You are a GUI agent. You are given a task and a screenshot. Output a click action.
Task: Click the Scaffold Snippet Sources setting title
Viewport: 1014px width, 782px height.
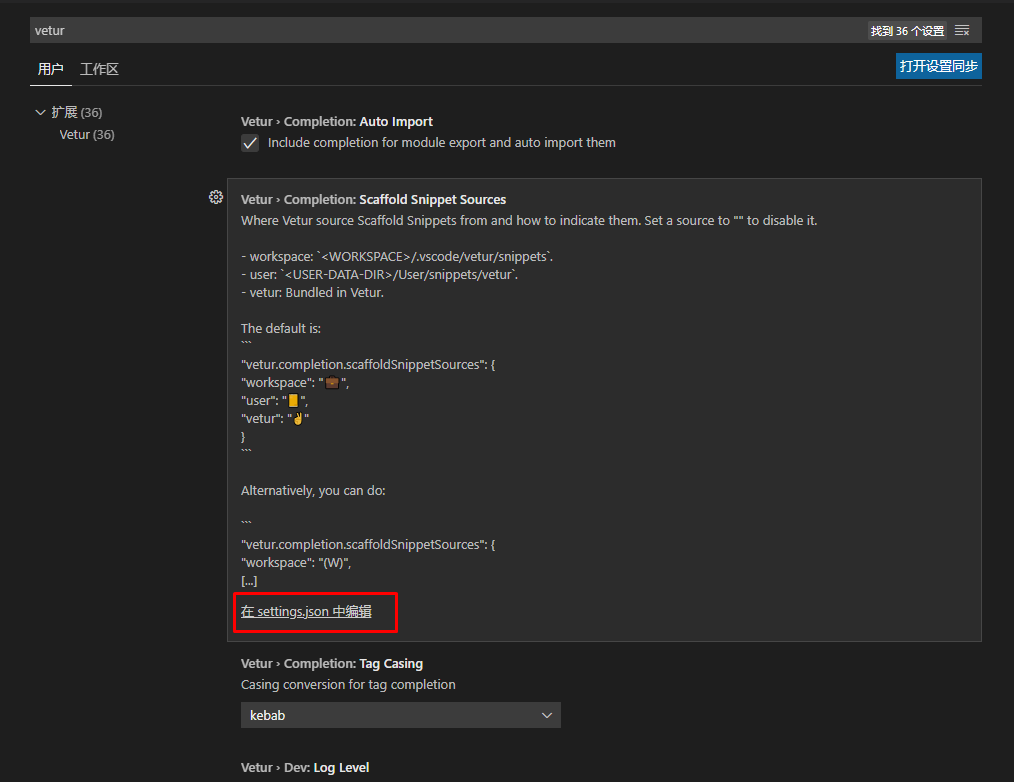[x=373, y=200]
